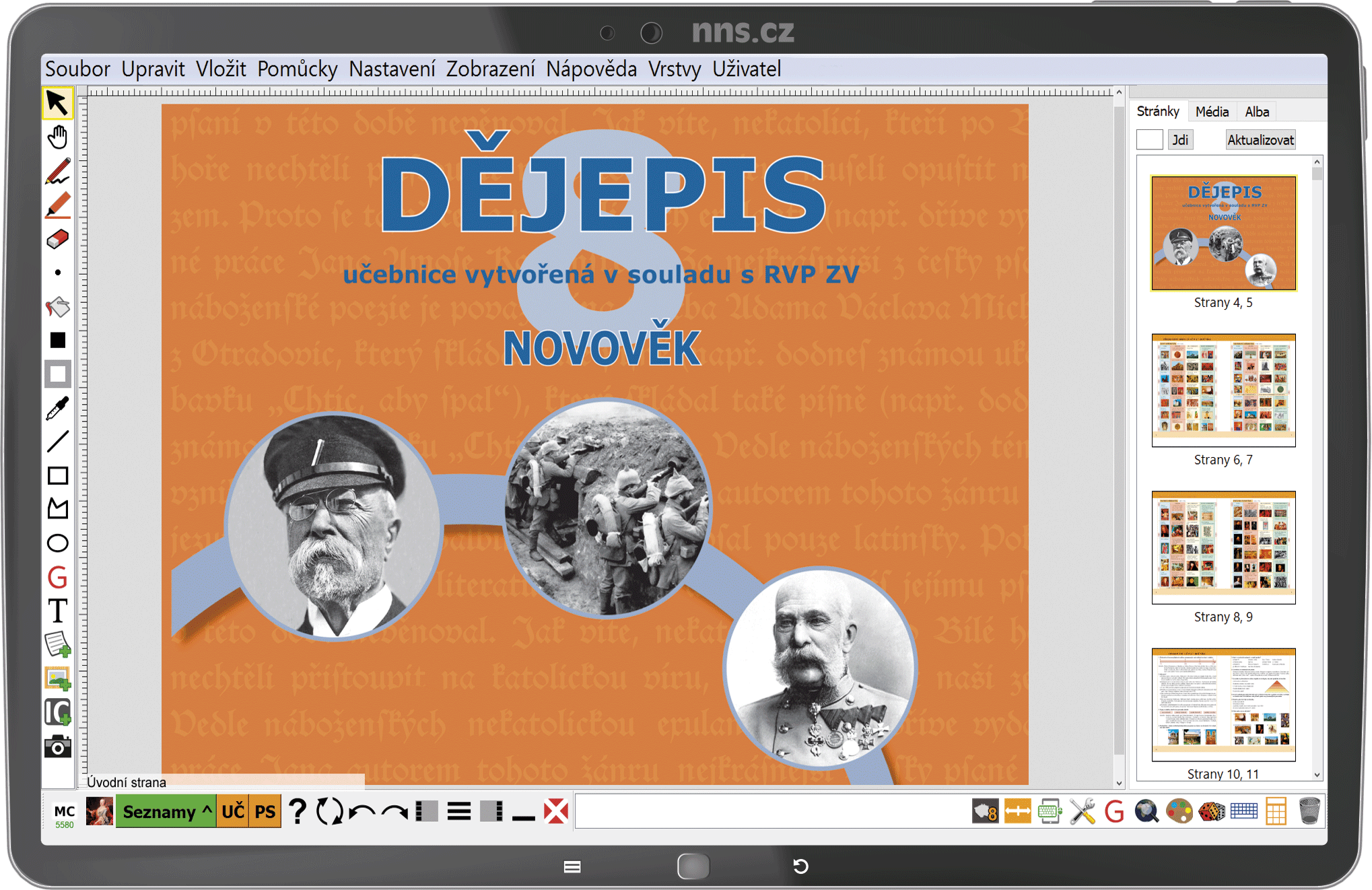Toggle the UČ textbook button
Screen dimensions: 1372x890
(x=233, y=812)
